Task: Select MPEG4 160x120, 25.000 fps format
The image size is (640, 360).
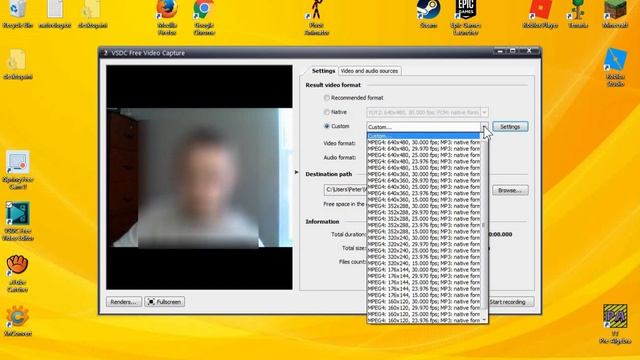Action: (423, 314)
